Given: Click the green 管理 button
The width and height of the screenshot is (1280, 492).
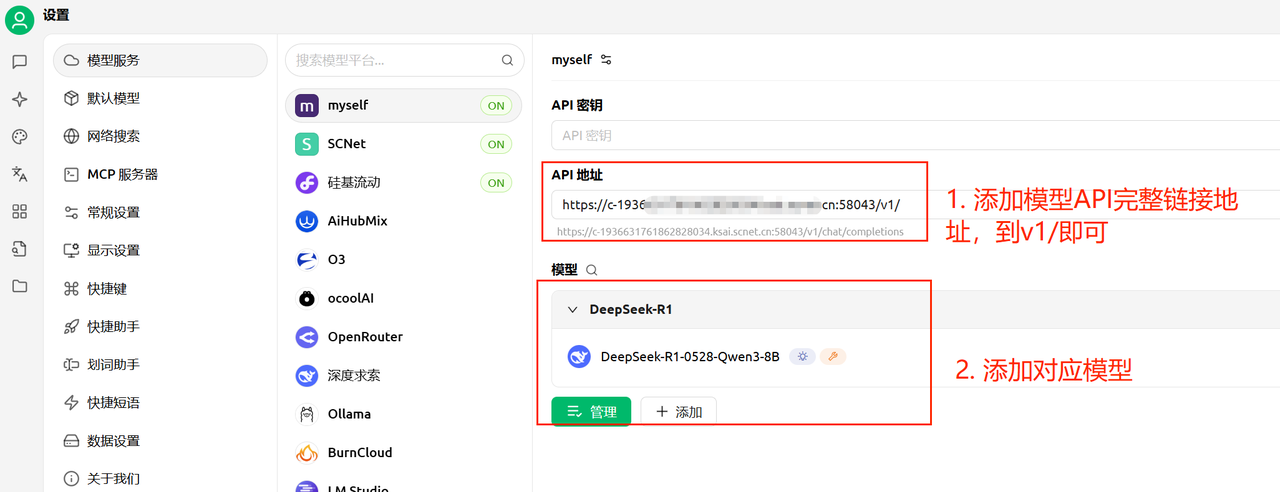Looking at the screenshot, I should point(591,412).
